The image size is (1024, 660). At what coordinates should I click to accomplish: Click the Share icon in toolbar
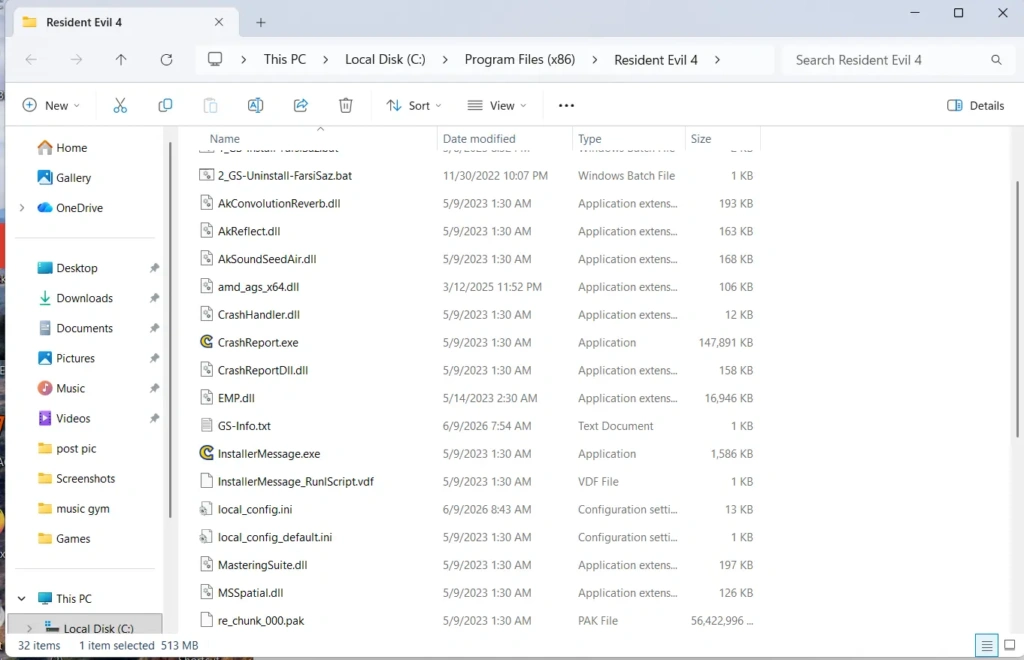coord(300,105)
